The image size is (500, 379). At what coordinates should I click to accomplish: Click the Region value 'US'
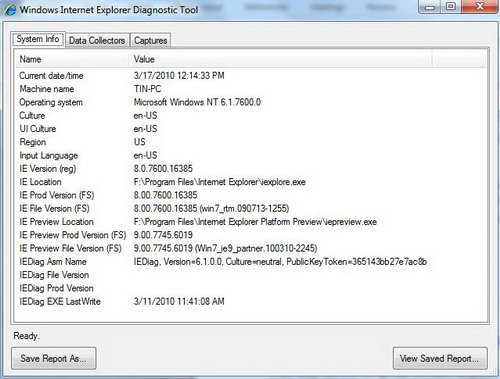140,142
